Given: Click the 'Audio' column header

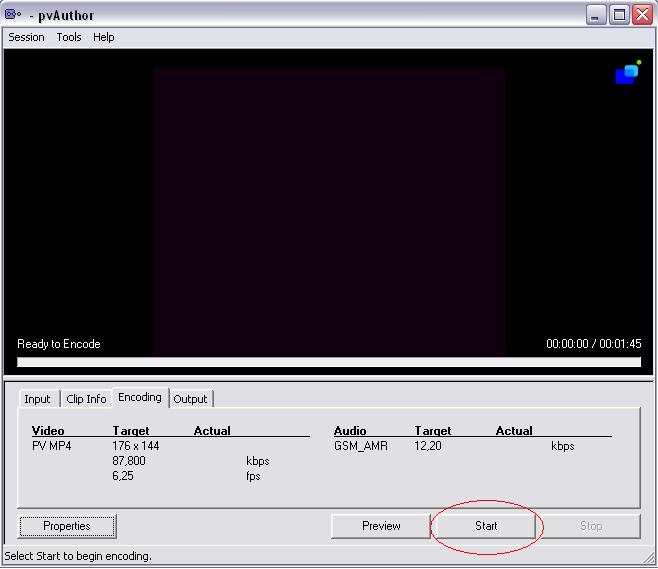Looking at the screenshot, I should pyautogui.click(x=350, y=431).
